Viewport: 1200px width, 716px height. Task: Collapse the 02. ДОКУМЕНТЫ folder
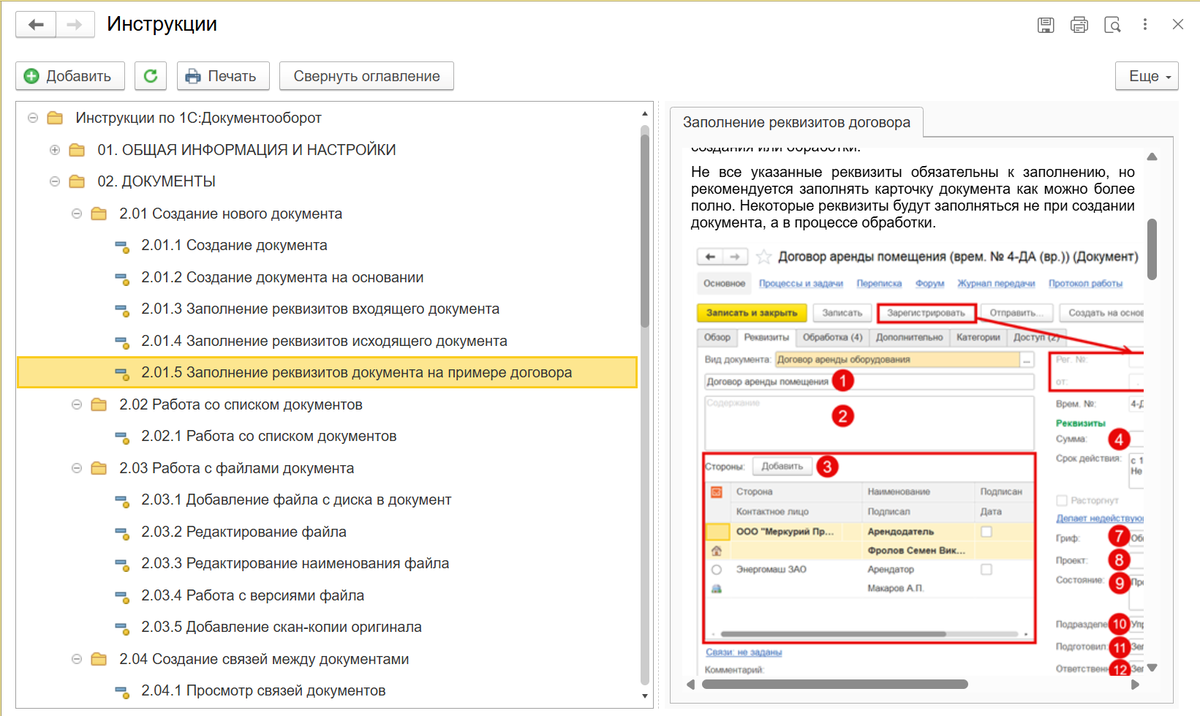(55, 182)
